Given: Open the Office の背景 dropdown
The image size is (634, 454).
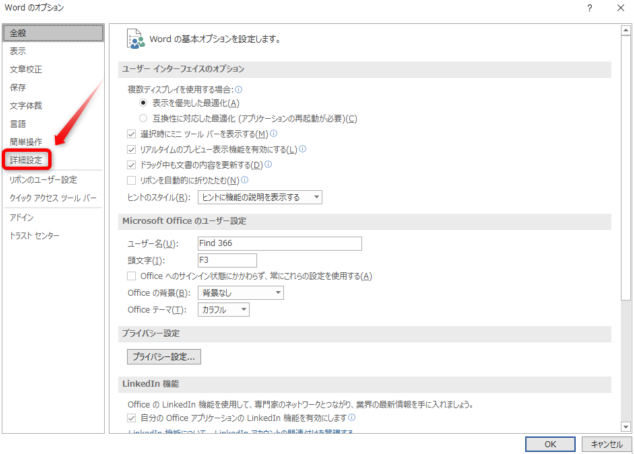Looking at the screenshot, I should [241, 293].
